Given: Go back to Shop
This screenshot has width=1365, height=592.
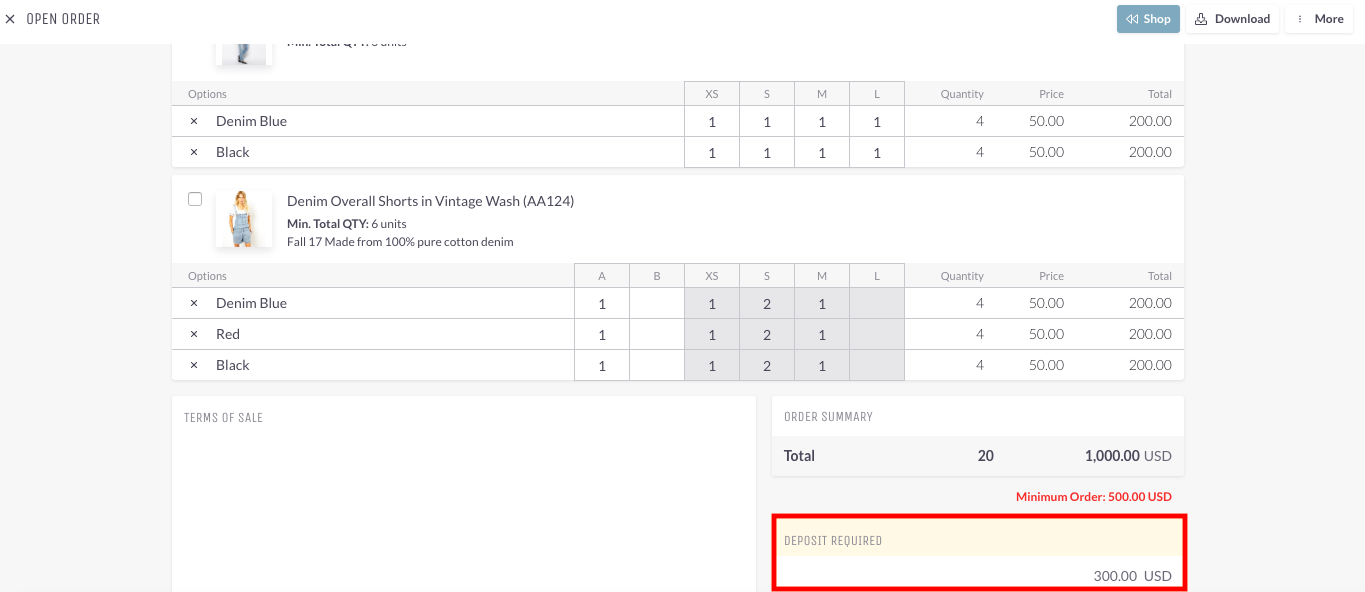Looking at the screenshot, I should [x=1148, y=19].
